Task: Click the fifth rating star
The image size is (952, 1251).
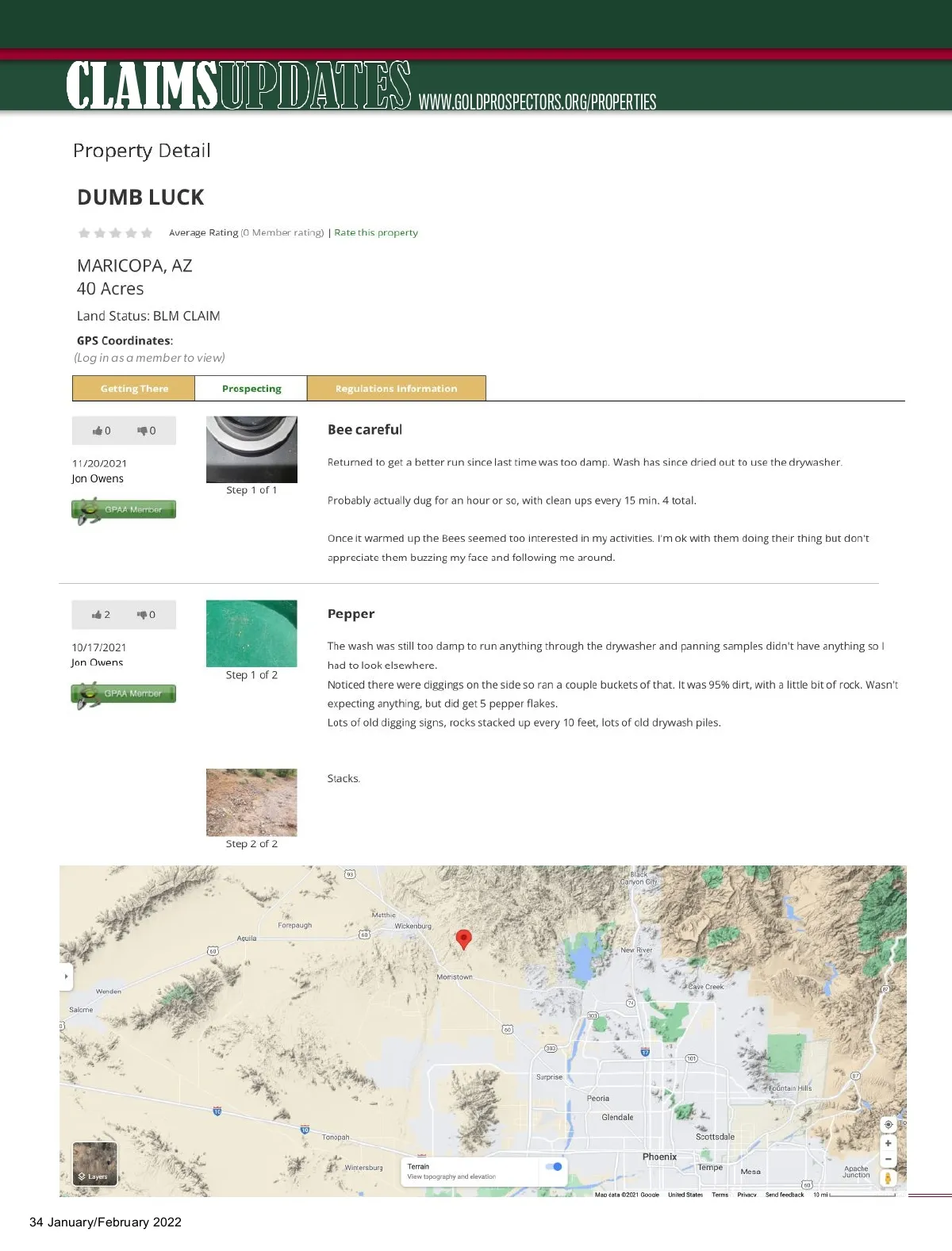Action: [x=147, y=233]
